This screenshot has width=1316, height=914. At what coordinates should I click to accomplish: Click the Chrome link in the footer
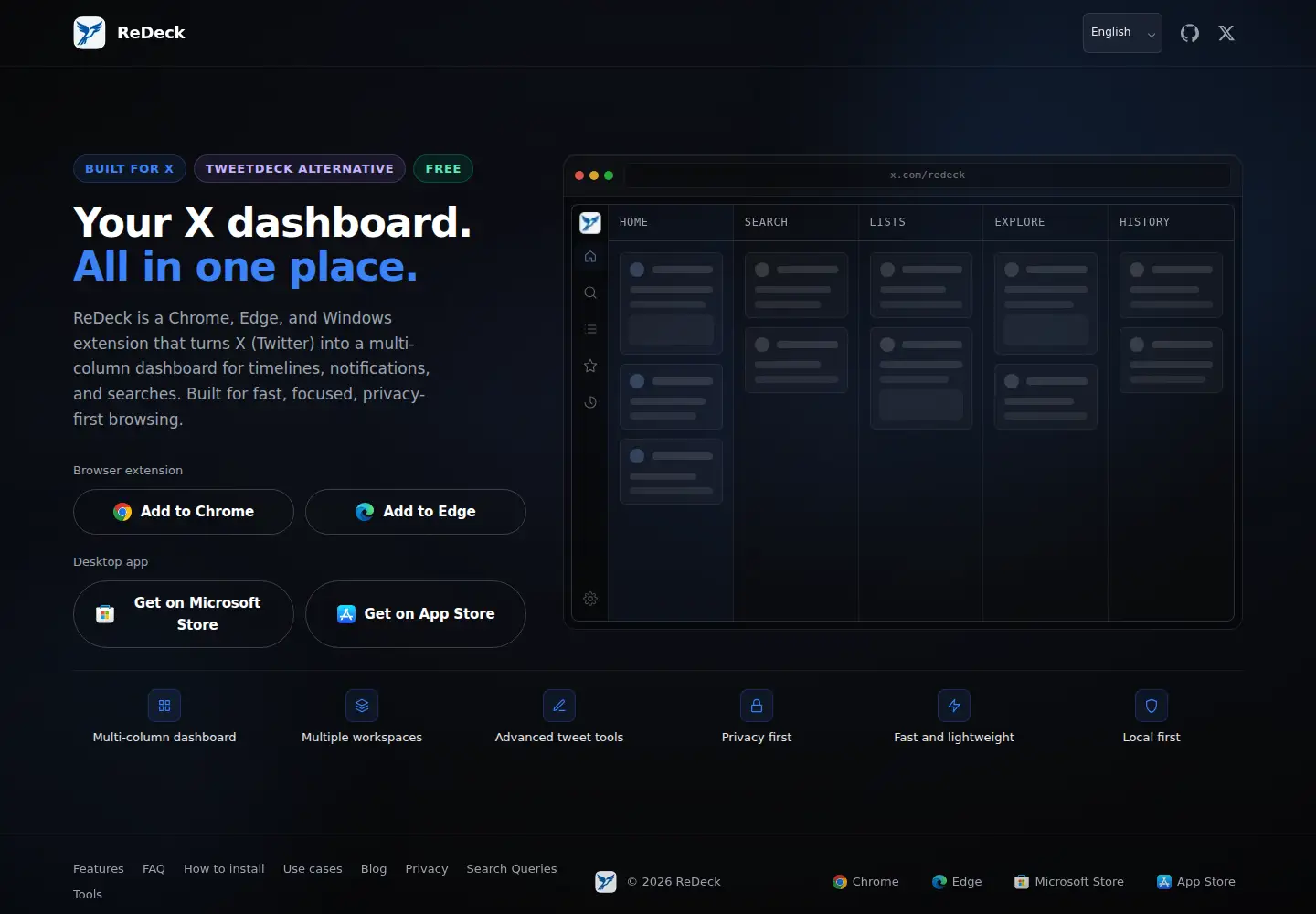pyautogui.click(x=865, y=882)
